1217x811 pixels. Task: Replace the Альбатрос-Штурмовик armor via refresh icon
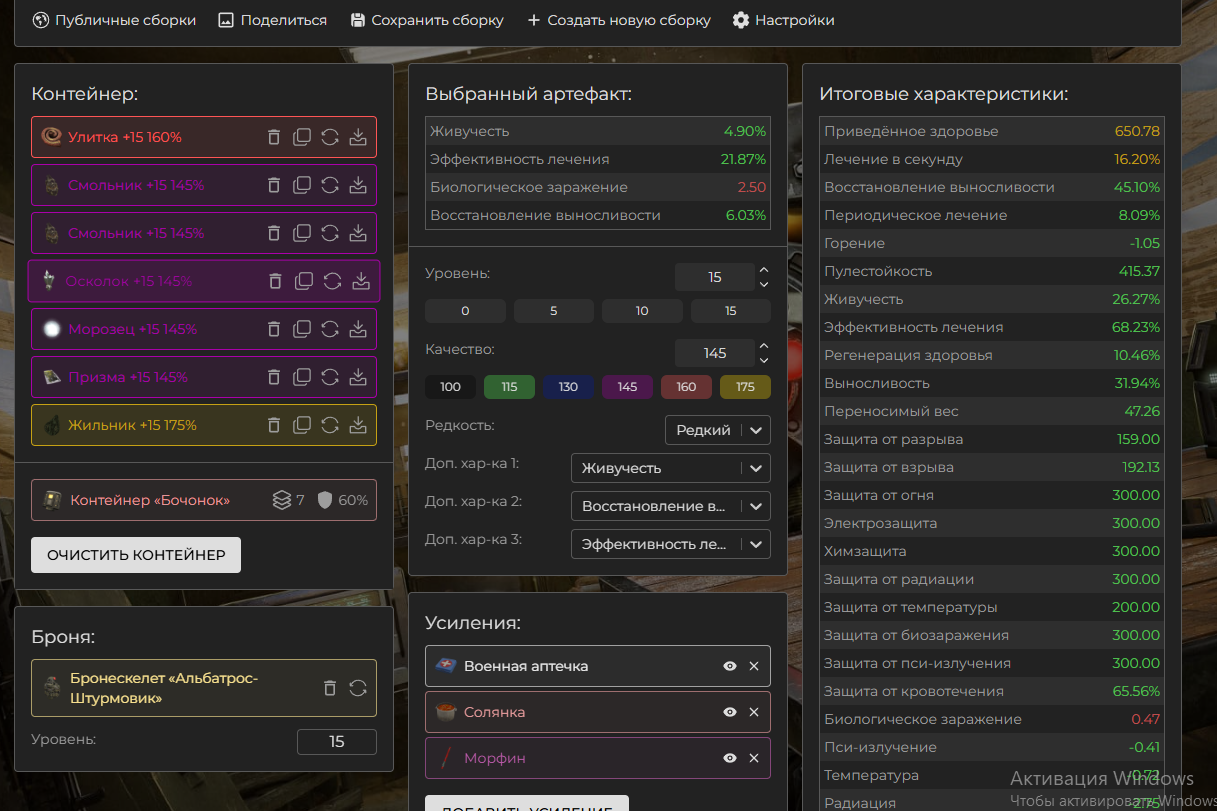[x=358, y=688]
